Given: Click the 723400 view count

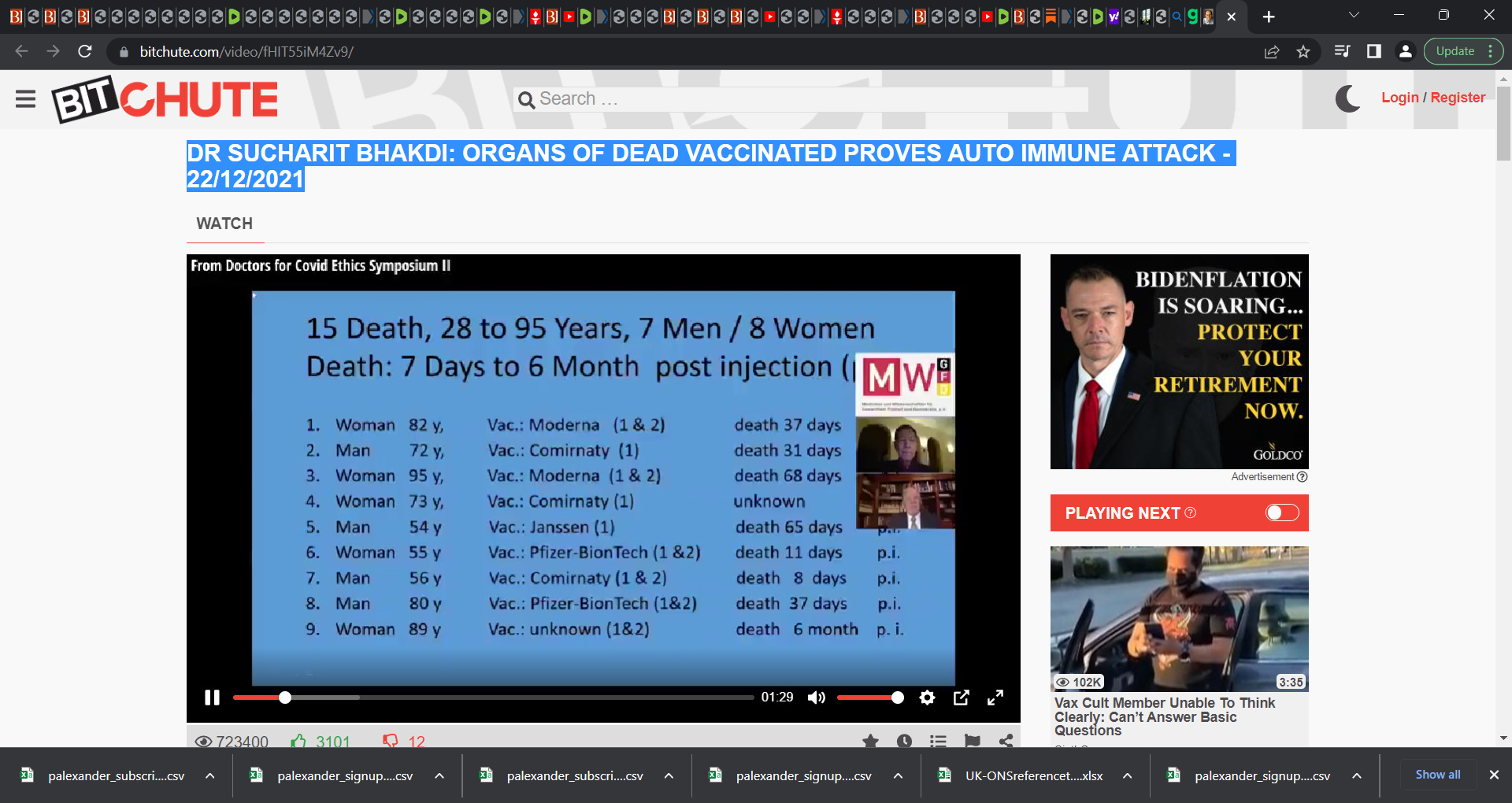Looking at the screenshot, I should [242, 741].
